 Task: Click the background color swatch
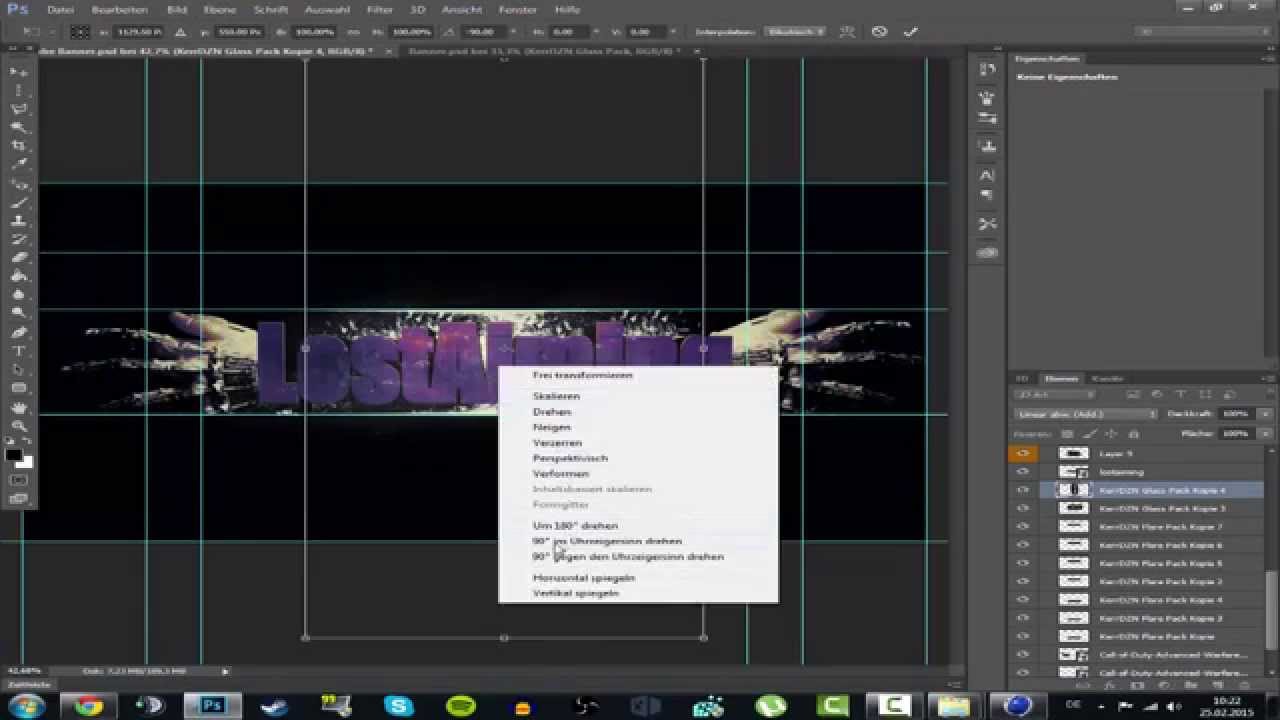[x=26, y=463]
